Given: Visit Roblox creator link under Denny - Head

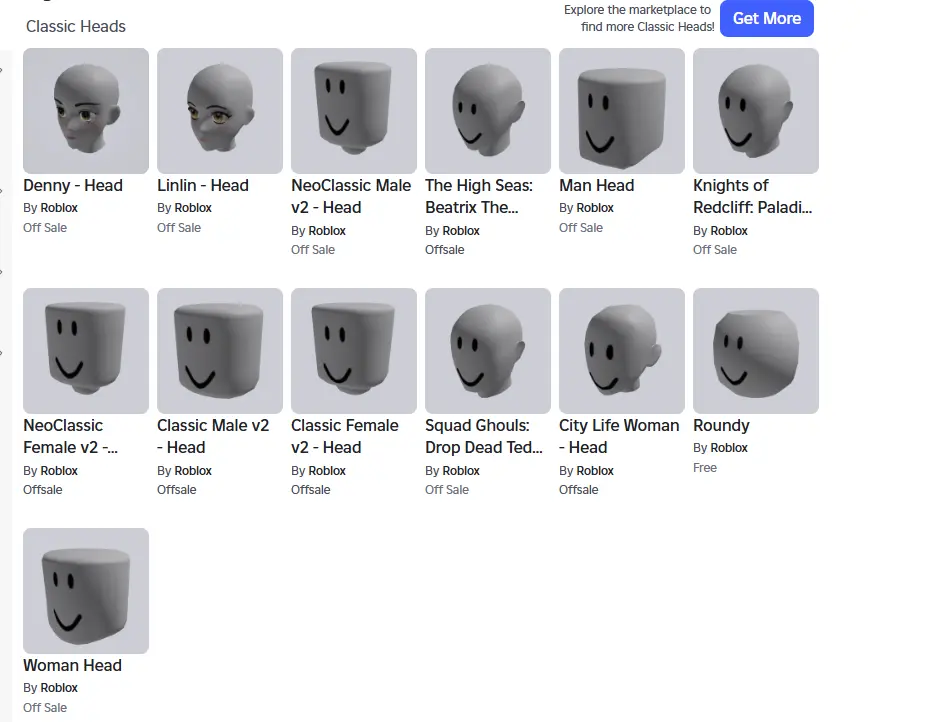Looking at the screenshot, I should point(59,208).
